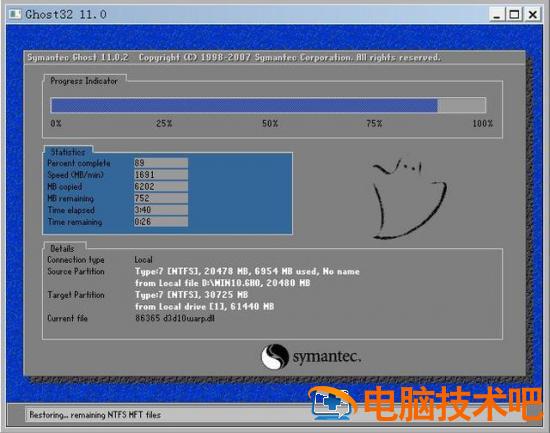Click the Symantec Ghost 11.0.2 copyright header
The image size is (550, 433).
click(x=234, y=57)
